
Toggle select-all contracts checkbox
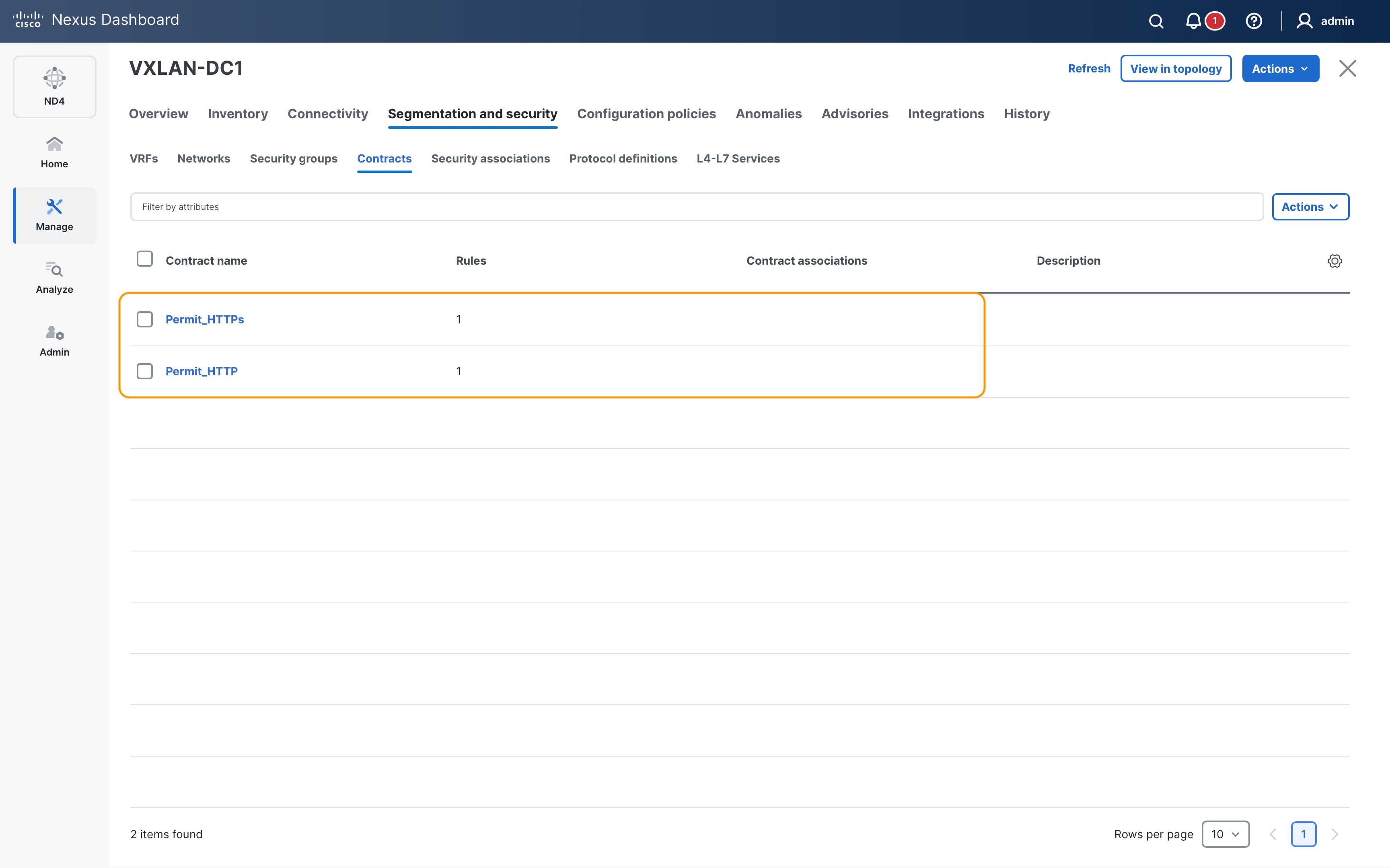tap(145, 259)
